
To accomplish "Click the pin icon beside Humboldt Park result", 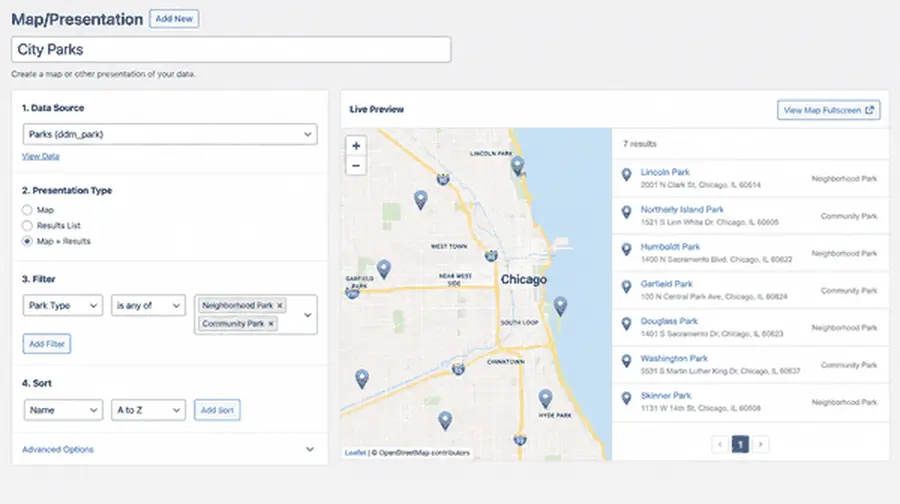I will pos(626,250).
